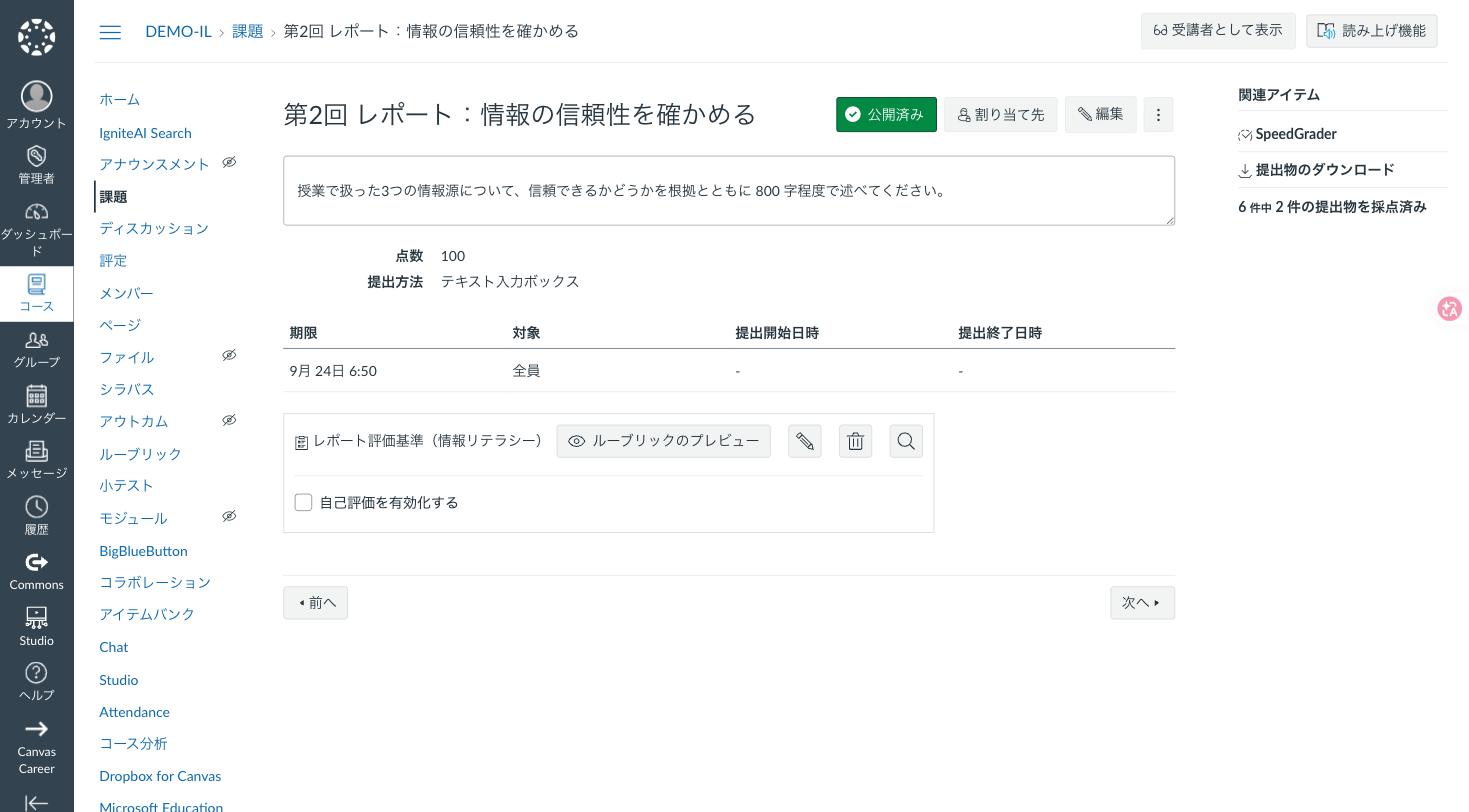Click the pink translate floating icon
Image resolution: width=1469 pixels, height=812 pixels.
click(x=1449, y=308)
